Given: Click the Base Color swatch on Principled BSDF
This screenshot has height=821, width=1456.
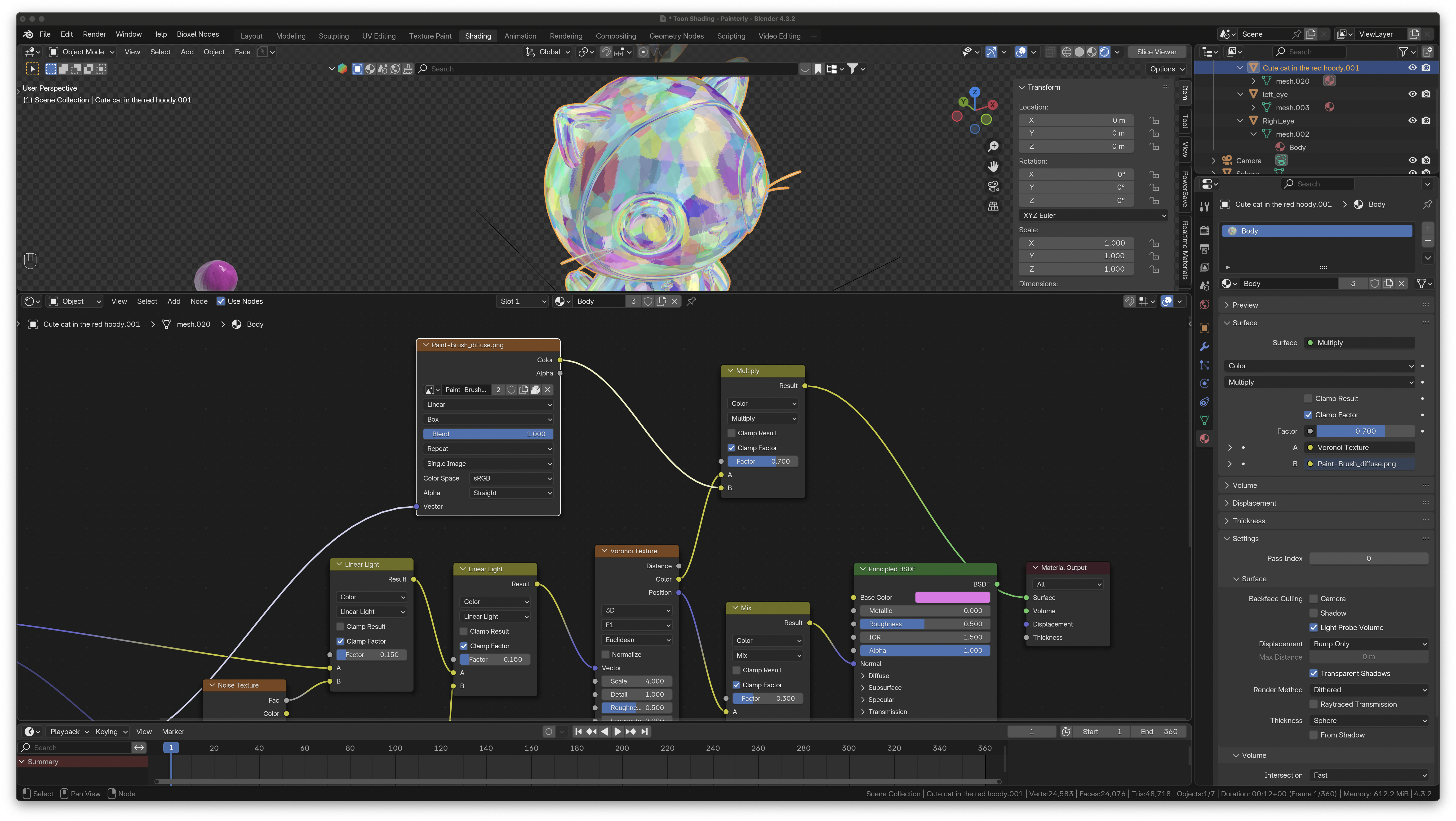Looking at the screenshot, I should [x=952, y=598].
